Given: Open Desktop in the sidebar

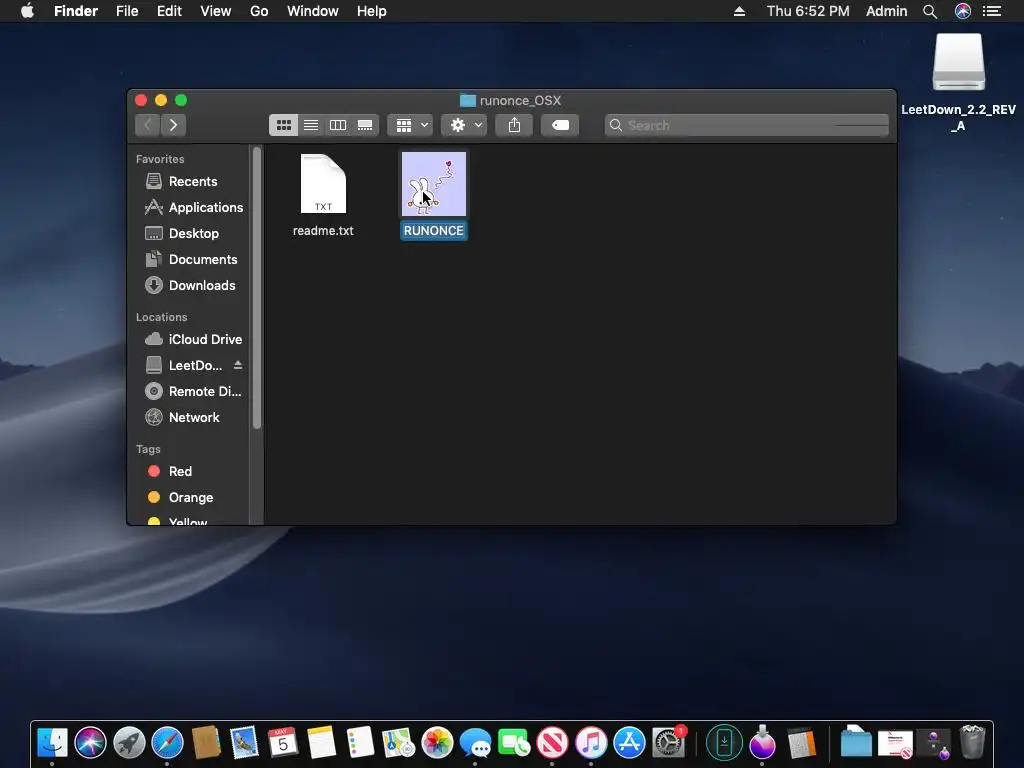Looking at the screenshot, I should tap(191, 233).
